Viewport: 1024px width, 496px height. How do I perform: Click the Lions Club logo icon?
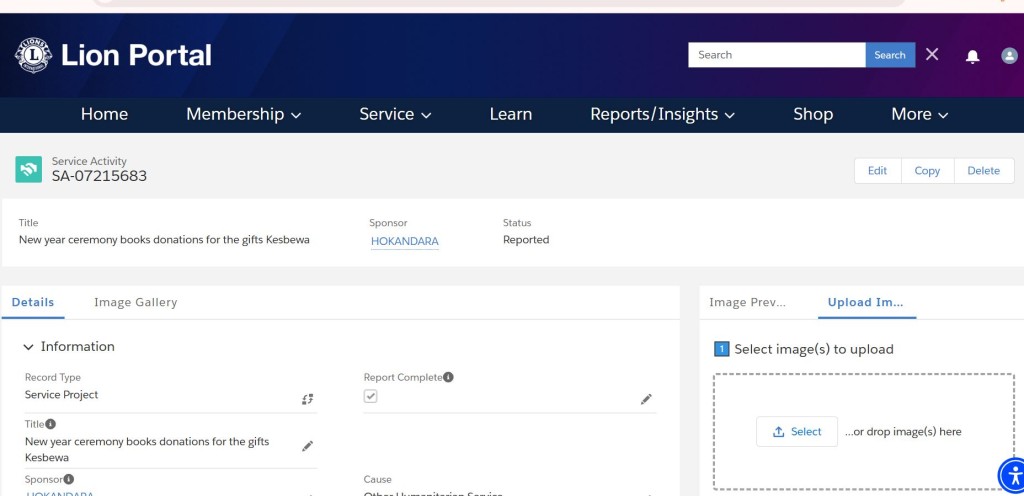(x=33, y=55)
